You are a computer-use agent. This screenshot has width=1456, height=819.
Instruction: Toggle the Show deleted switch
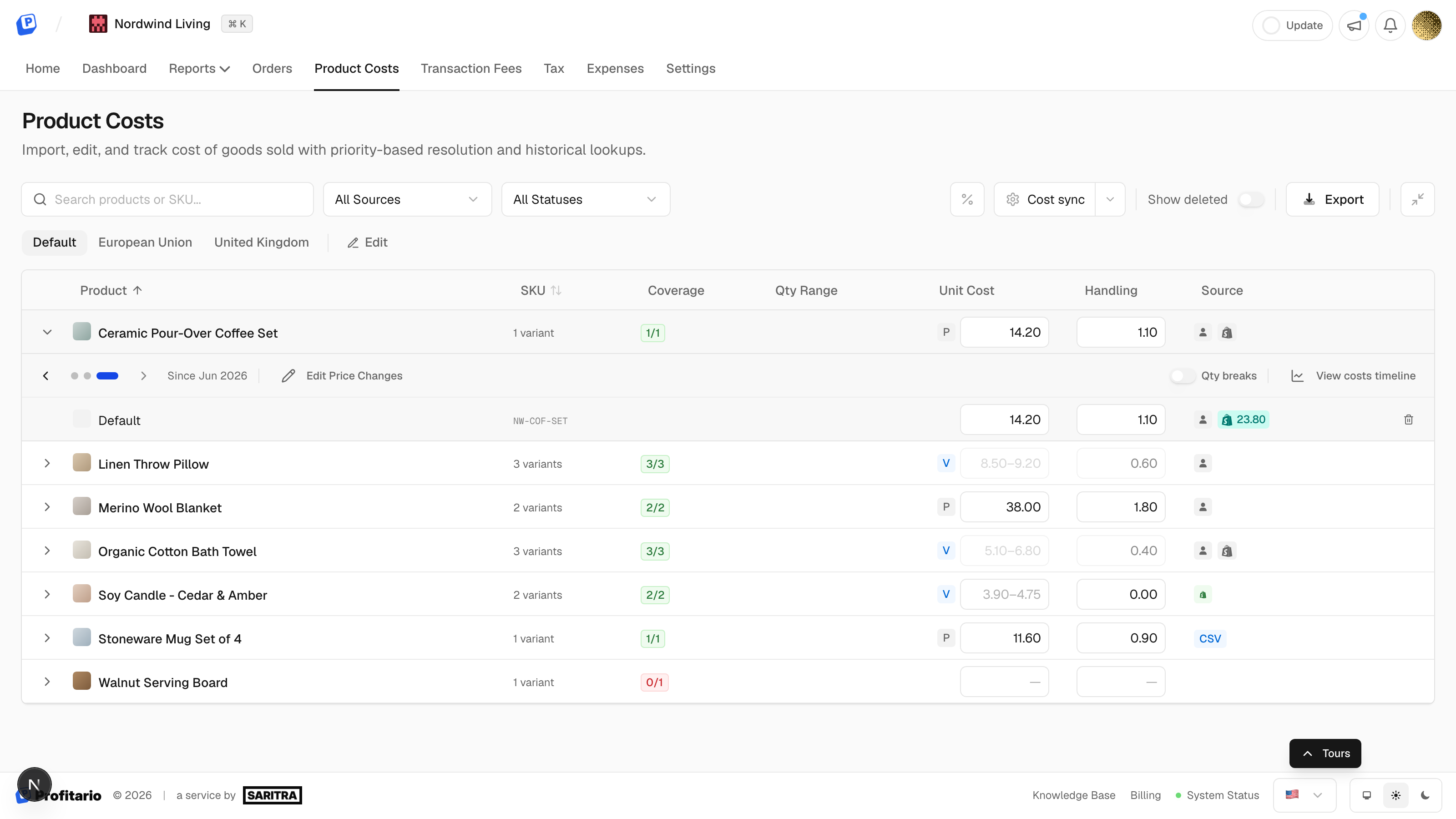click(x=1251, y=200)
